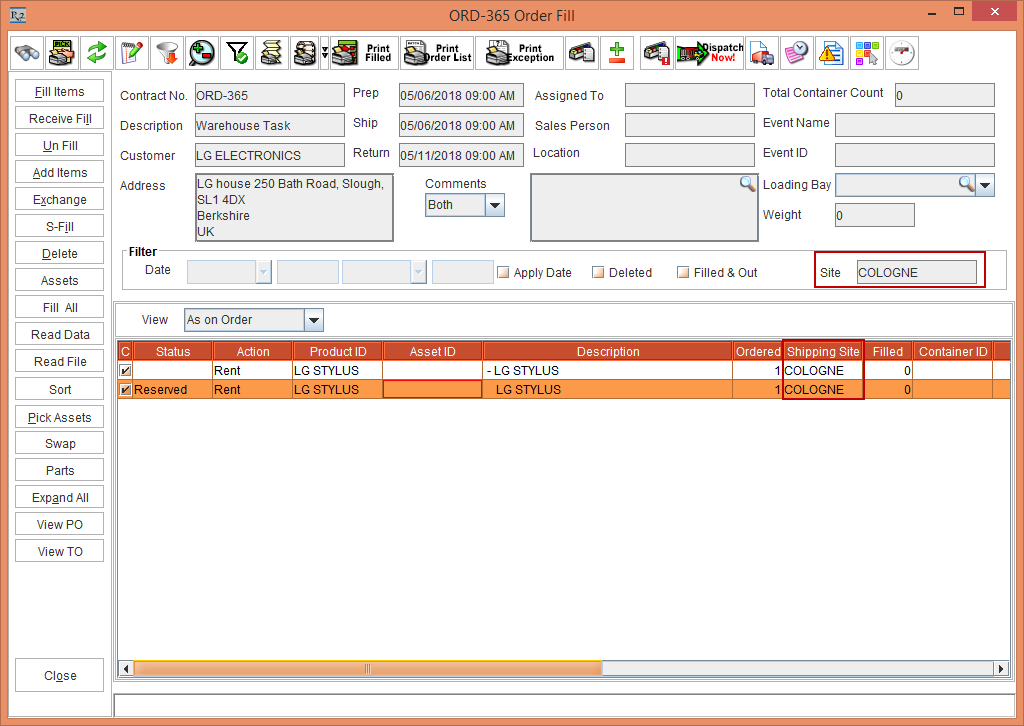Click the Dispatch Now truck icon

click(710, 53)
